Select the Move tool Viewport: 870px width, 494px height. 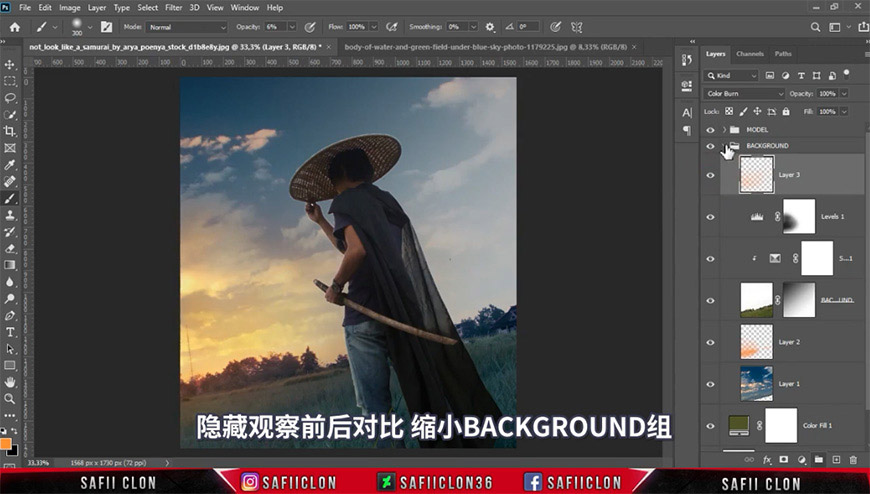[x=10, y=64]
